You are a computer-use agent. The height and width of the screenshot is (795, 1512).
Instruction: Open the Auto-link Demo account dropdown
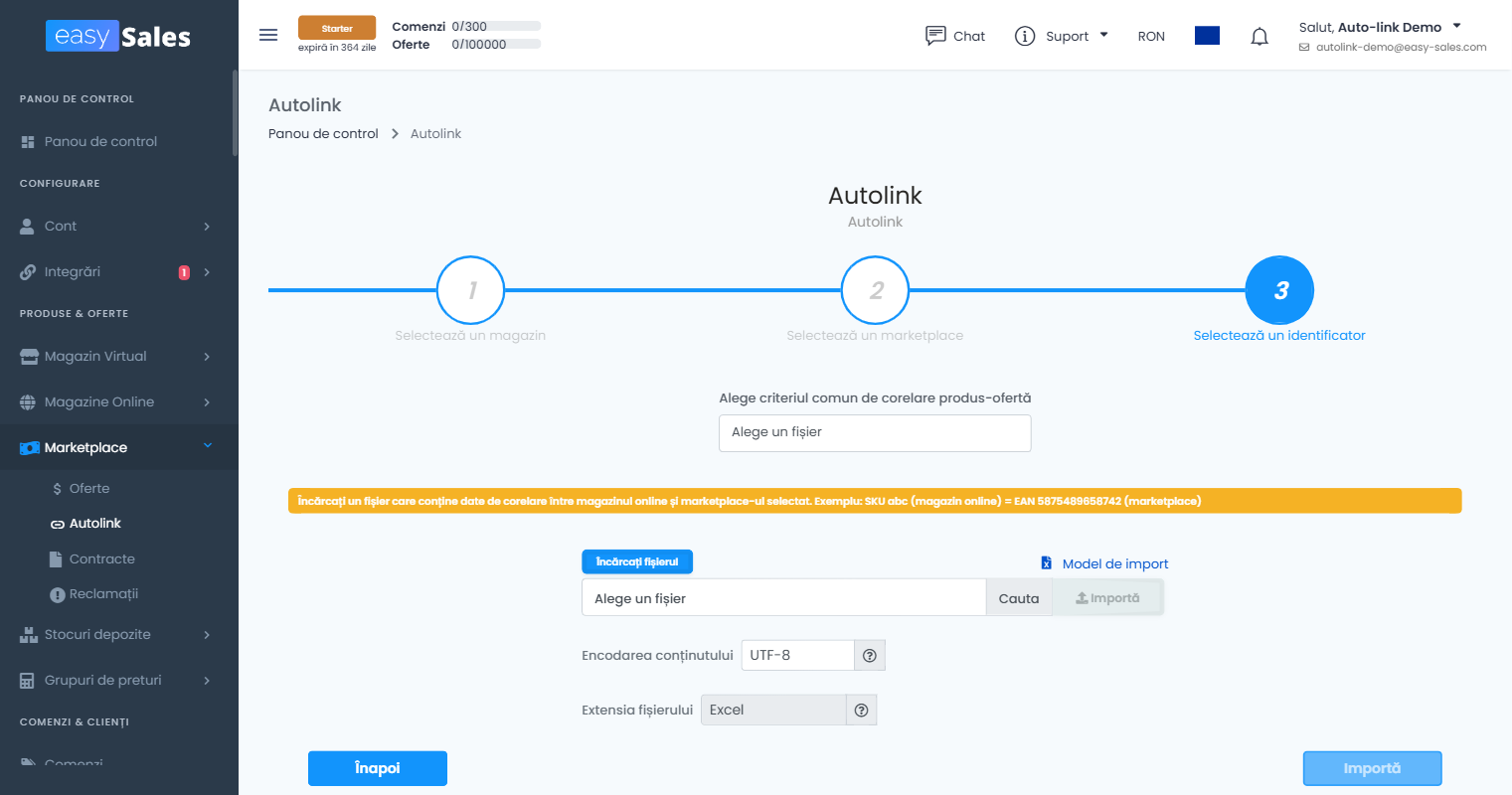pos(1457,27)
